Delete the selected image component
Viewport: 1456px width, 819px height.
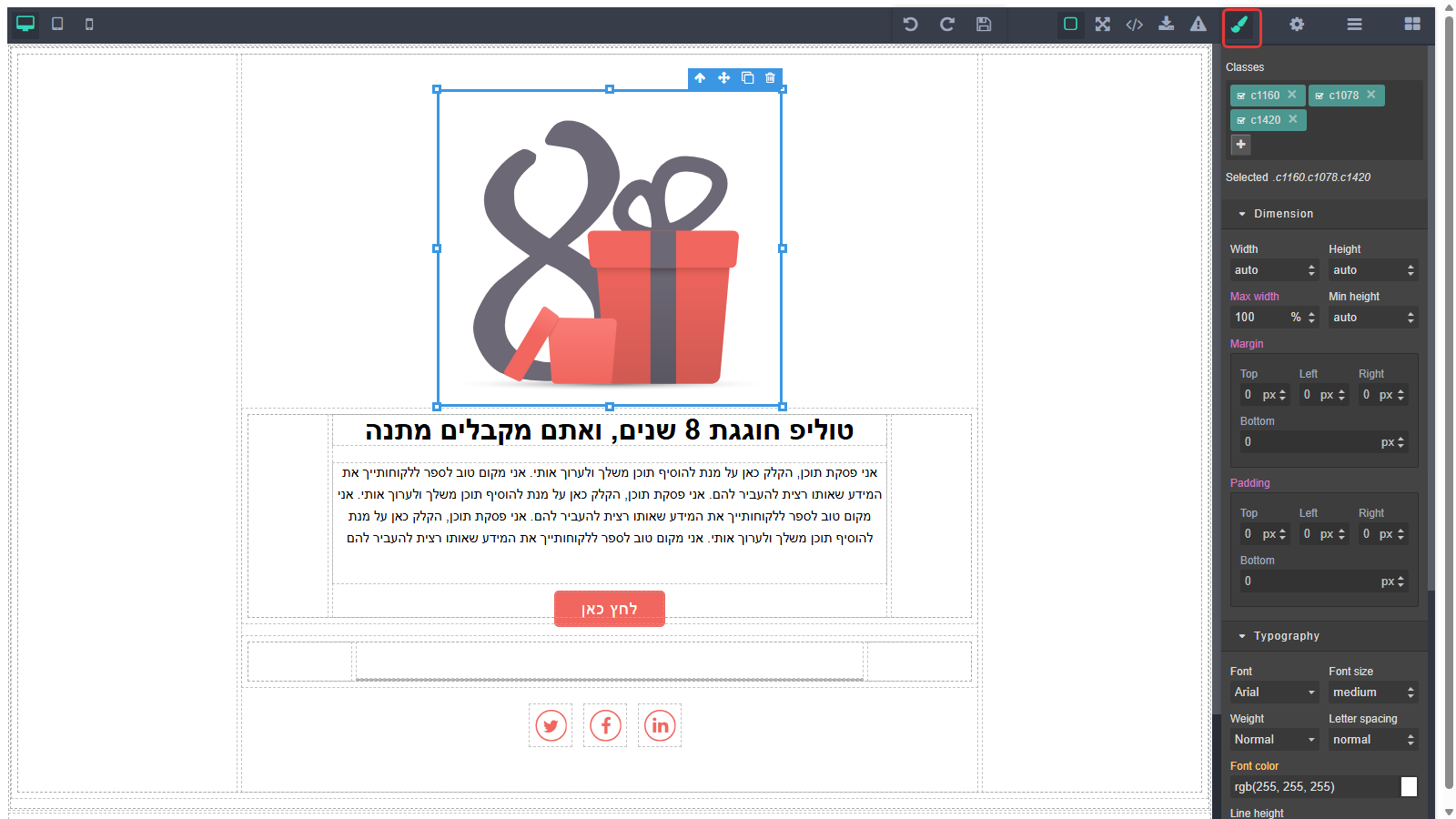(771, 78)
